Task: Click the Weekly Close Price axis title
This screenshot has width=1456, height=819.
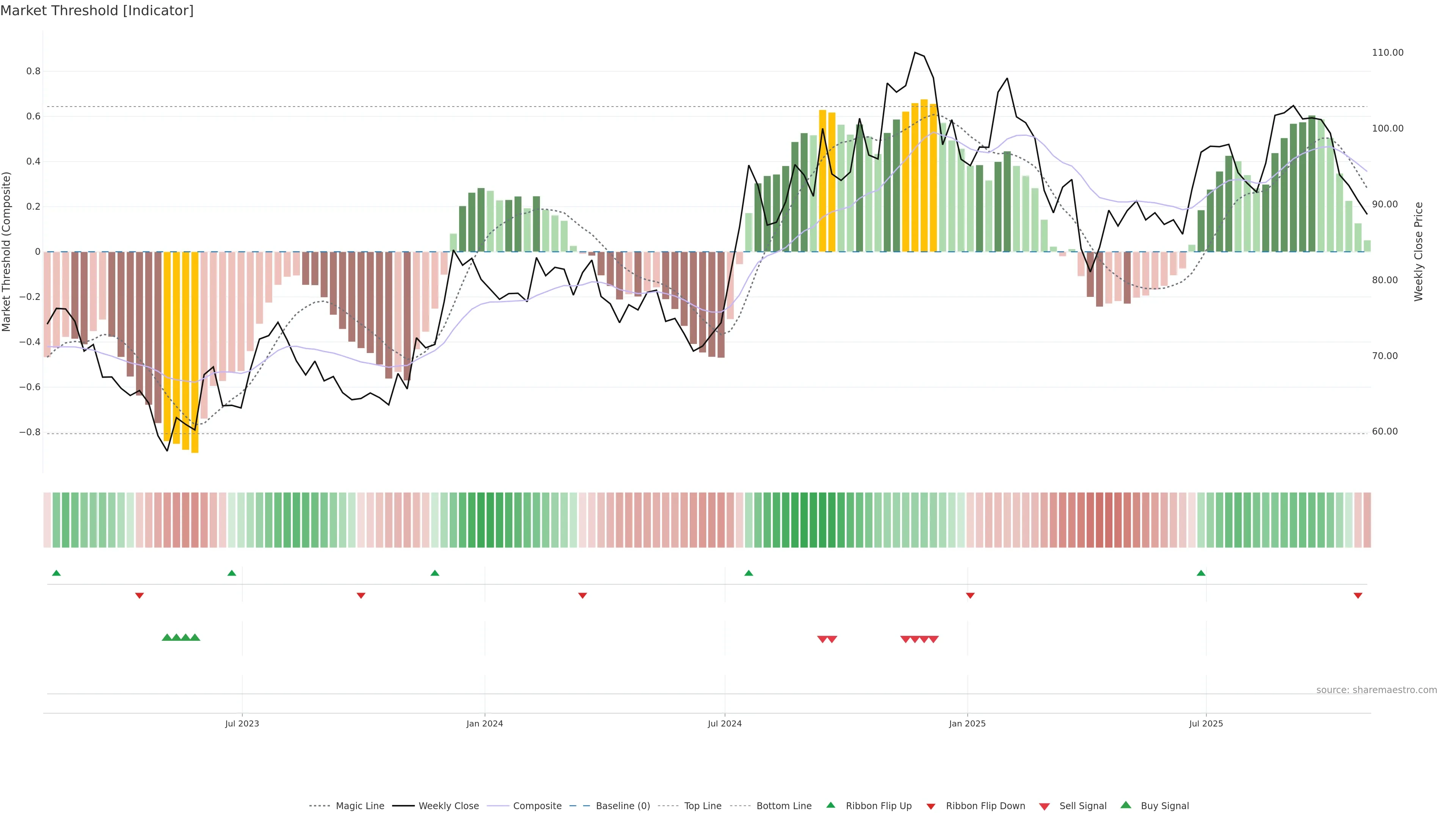Action: (x=1418, y=251)
